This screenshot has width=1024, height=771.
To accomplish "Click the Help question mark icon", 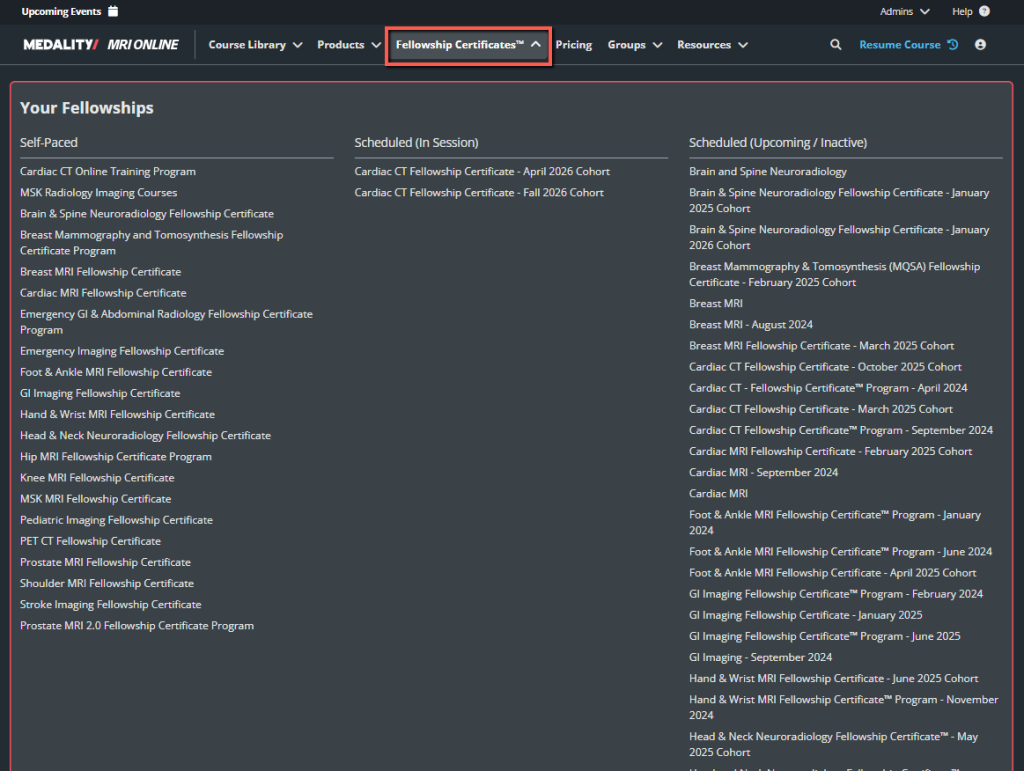I will pyautogui.click(x=984, y=11).
